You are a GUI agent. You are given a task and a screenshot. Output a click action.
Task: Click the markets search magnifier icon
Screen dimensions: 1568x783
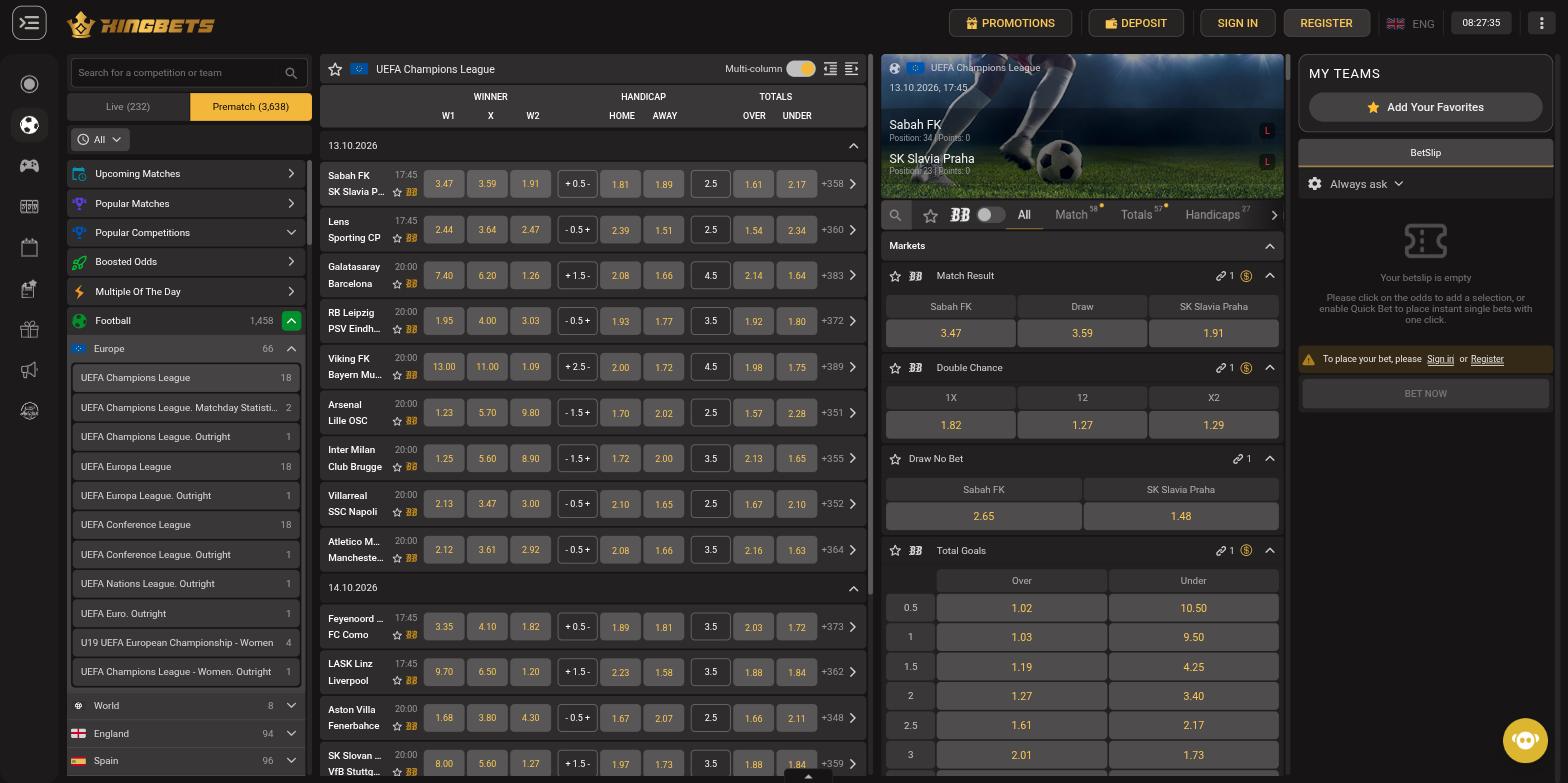pyautogui.click(x=895, y=215)
